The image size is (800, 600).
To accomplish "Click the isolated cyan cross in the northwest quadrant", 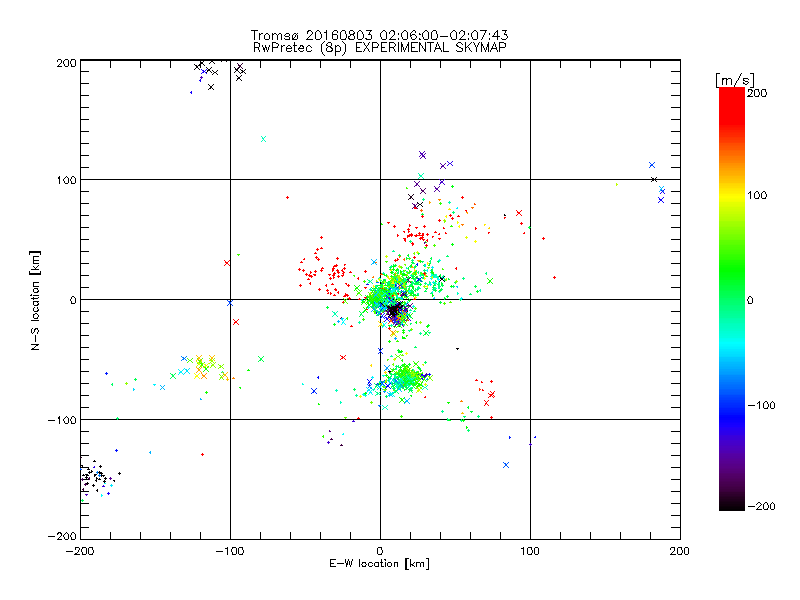I will pyautogui.click(x=263, y=139).
